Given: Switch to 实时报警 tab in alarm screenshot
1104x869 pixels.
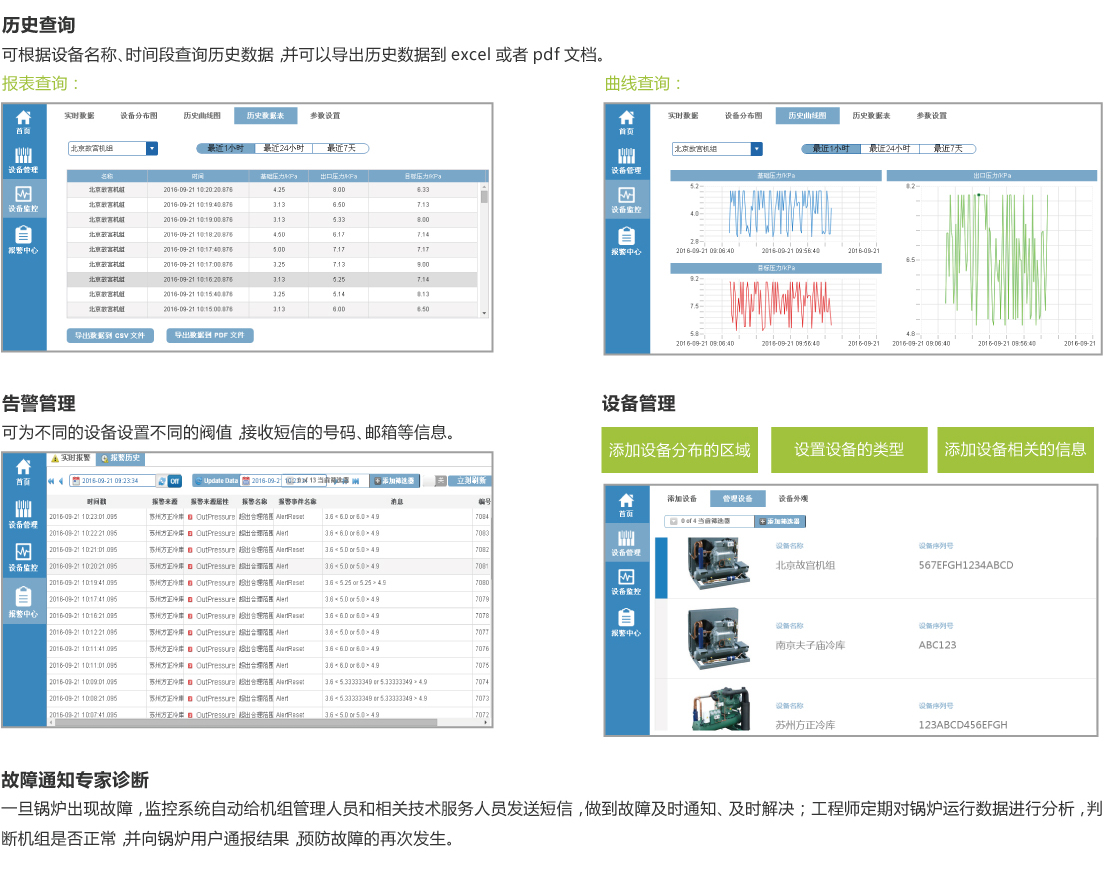Looking at the screenshot, I should pyautogui.click(x=71, y=458).
